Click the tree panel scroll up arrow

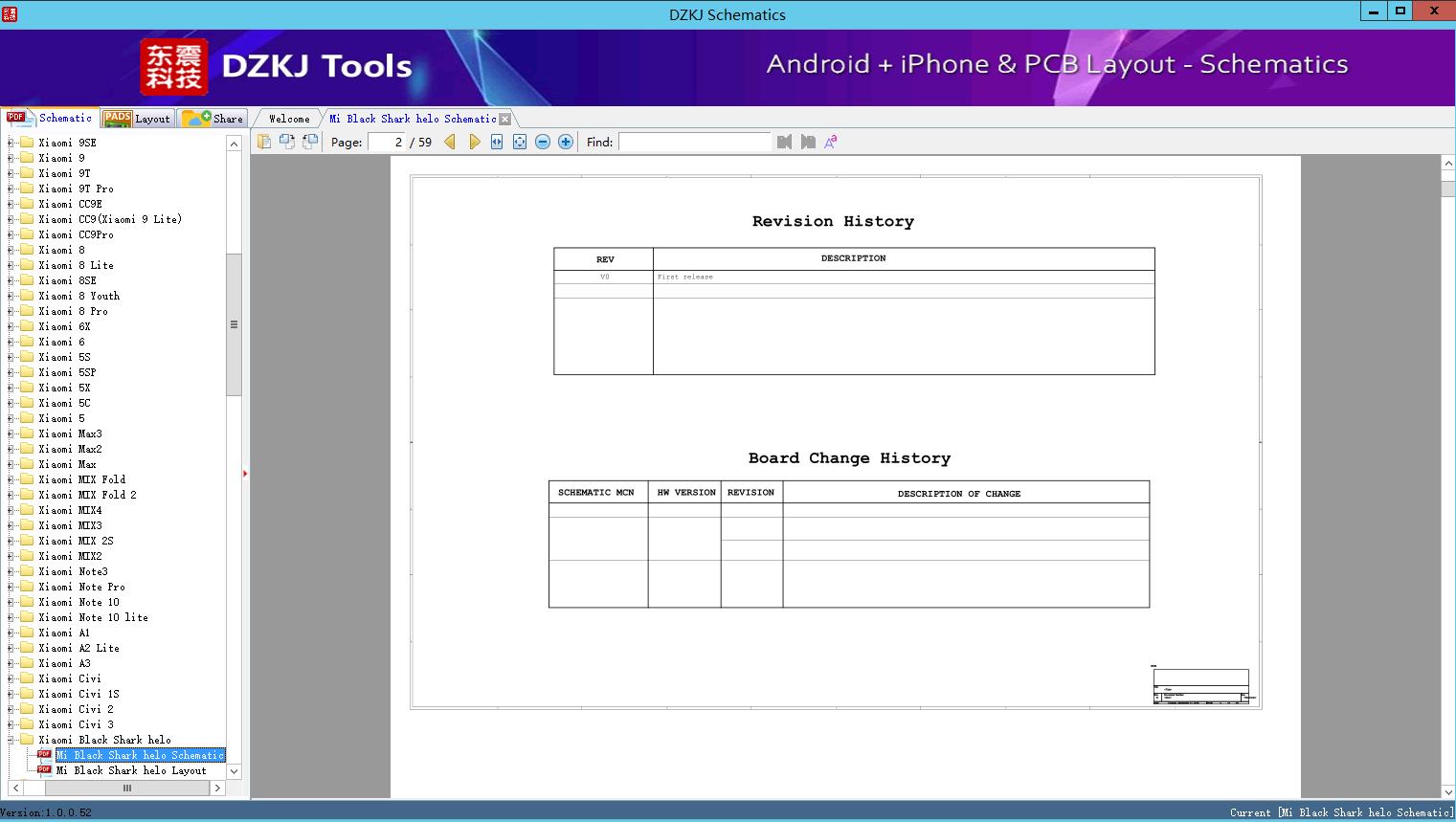click(234, 144)
